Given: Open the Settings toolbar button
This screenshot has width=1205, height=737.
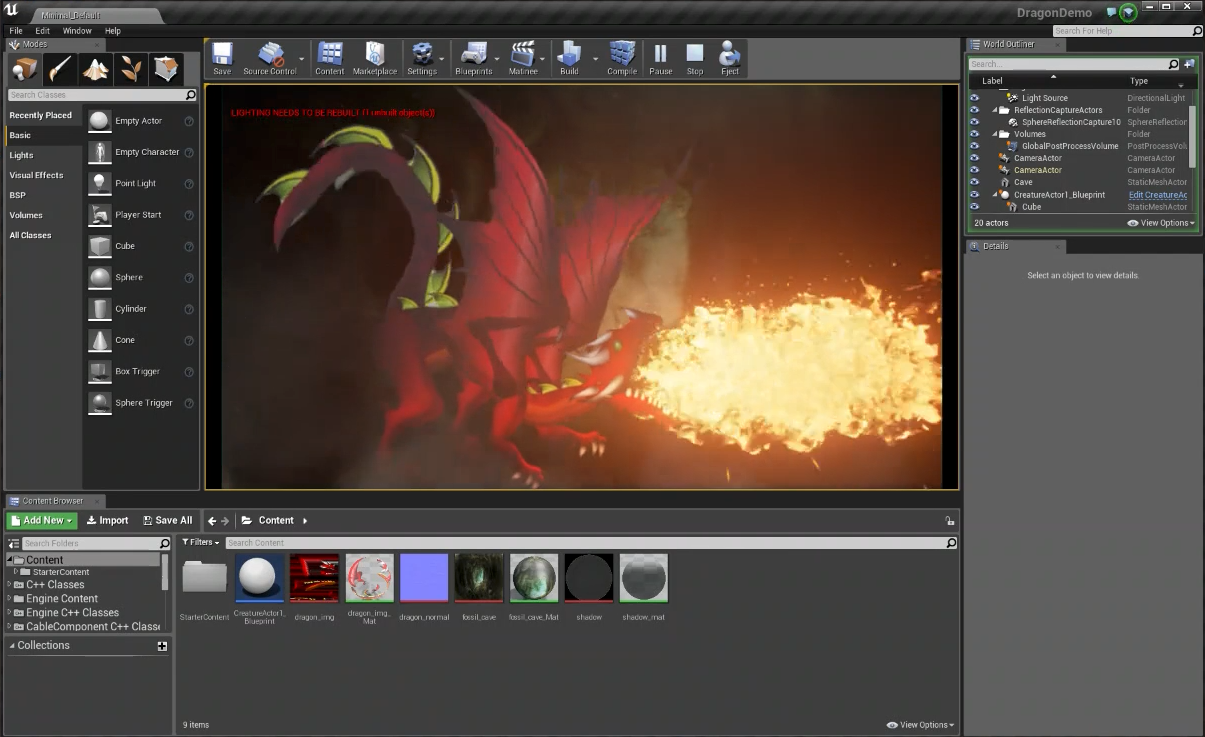Looking at the screenshot, I should 422,58.
